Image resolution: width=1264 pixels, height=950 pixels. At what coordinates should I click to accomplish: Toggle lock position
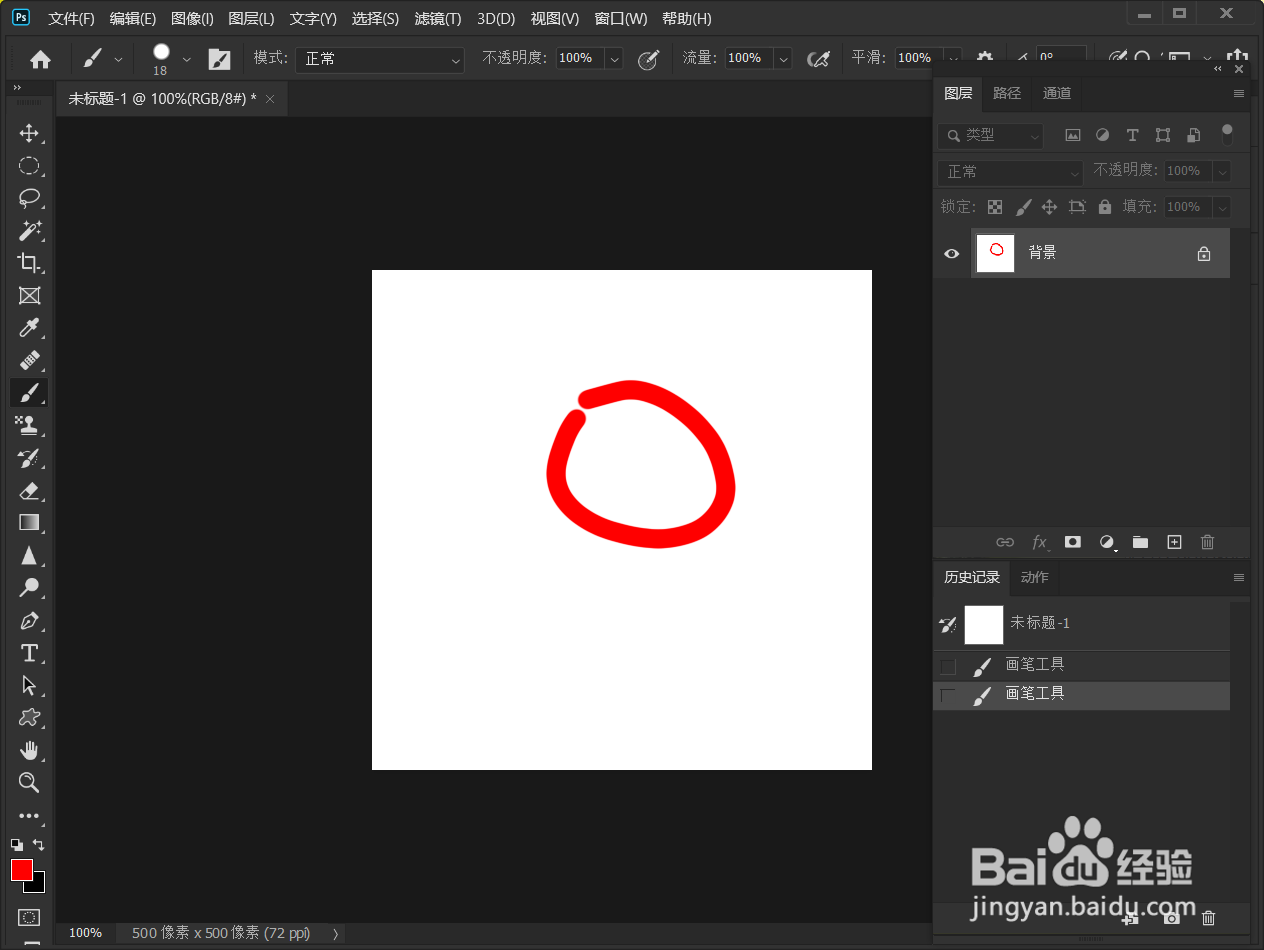1049,207
